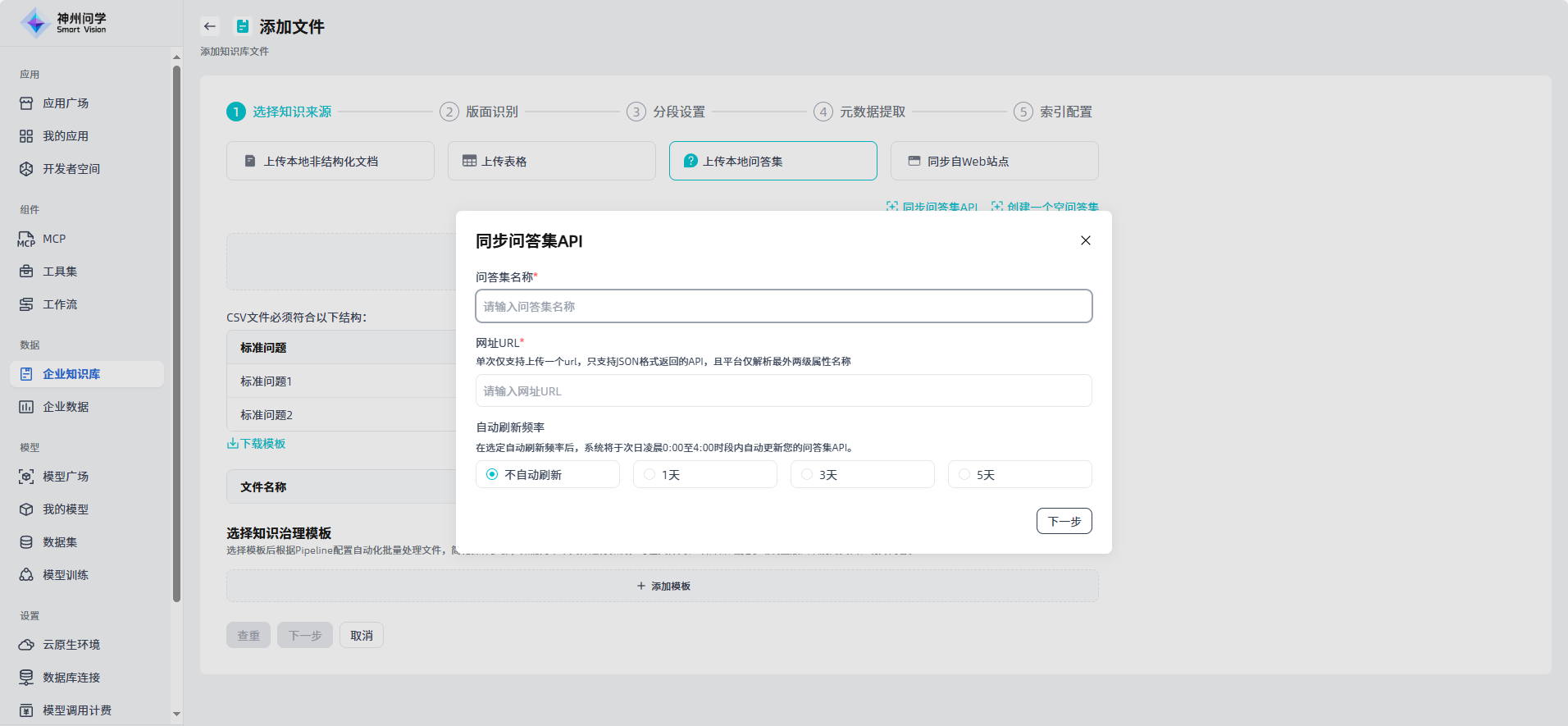Open 模型广场 in the sidebar
Viewport: 1568px width, 726px height.
click(x=66, y=477)
